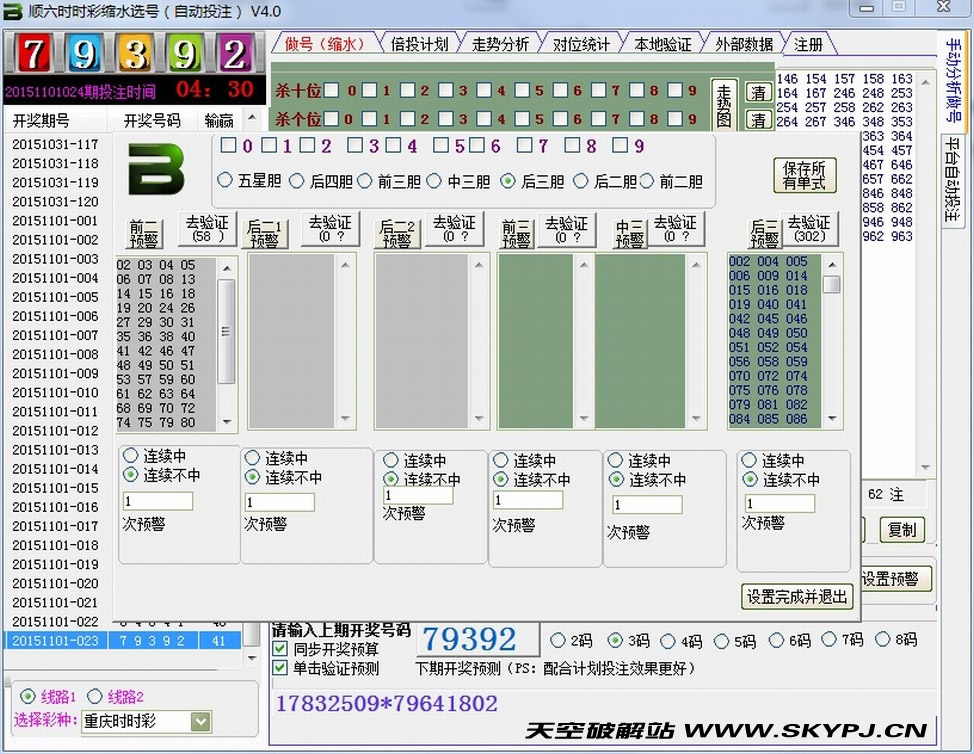Screen dimensions: 974x754
Task: Select draw row 20151101-023 in list
Action: 55,640
